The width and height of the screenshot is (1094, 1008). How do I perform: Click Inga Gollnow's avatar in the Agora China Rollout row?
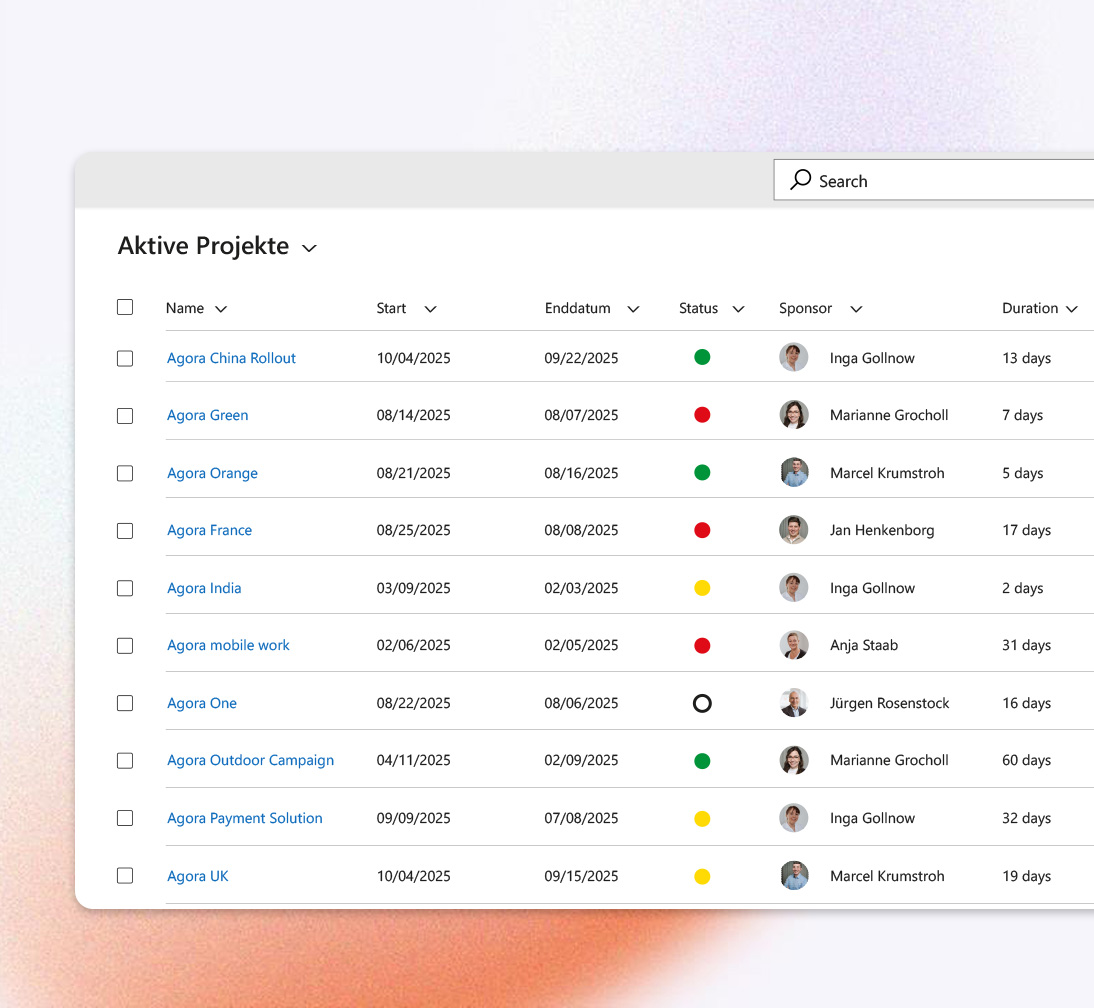click(x=793, y=357)
